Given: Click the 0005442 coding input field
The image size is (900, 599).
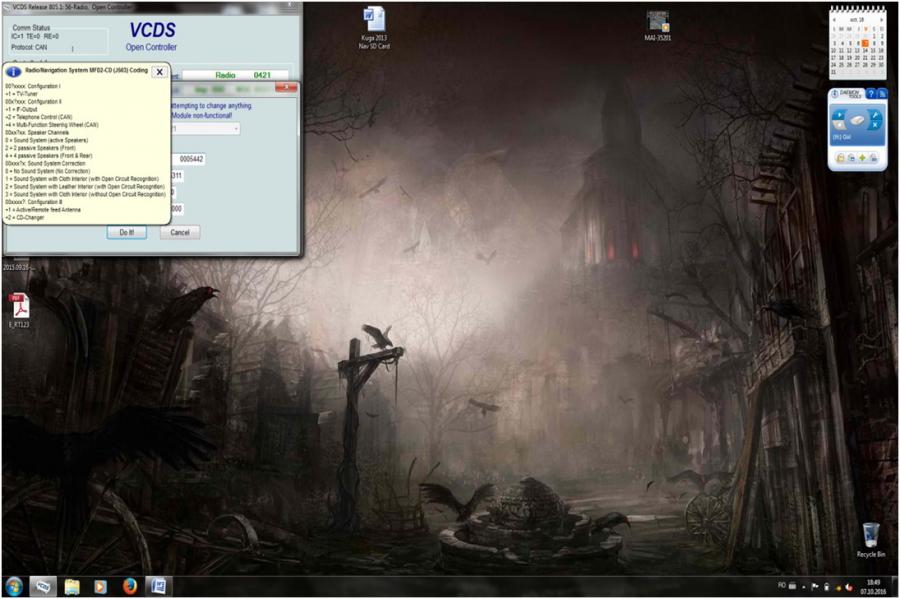Looking at the screenshot, I should (191, 159).
